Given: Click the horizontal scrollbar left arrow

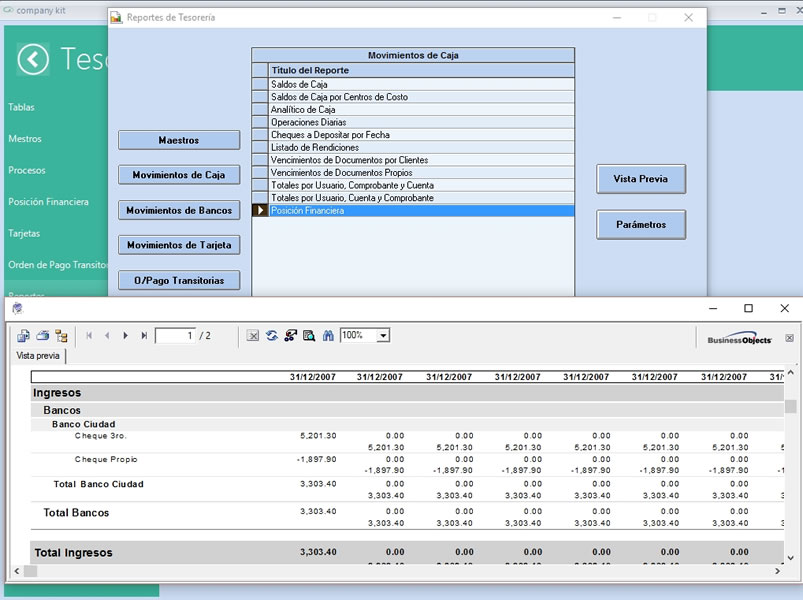Looking at the screenshot, I should click(x=17, y=571).
